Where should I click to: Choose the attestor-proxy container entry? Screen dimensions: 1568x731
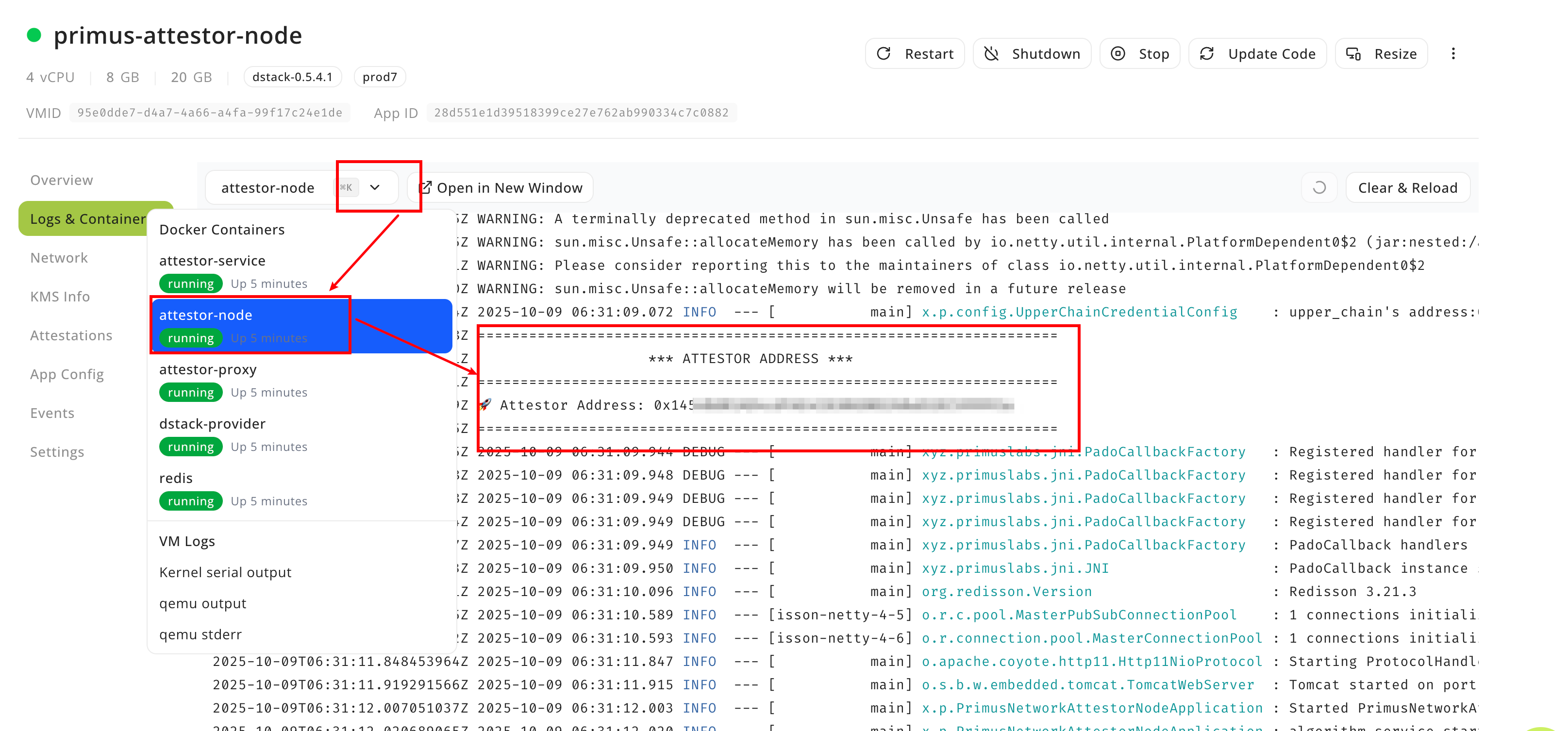(x=208, y=369)
